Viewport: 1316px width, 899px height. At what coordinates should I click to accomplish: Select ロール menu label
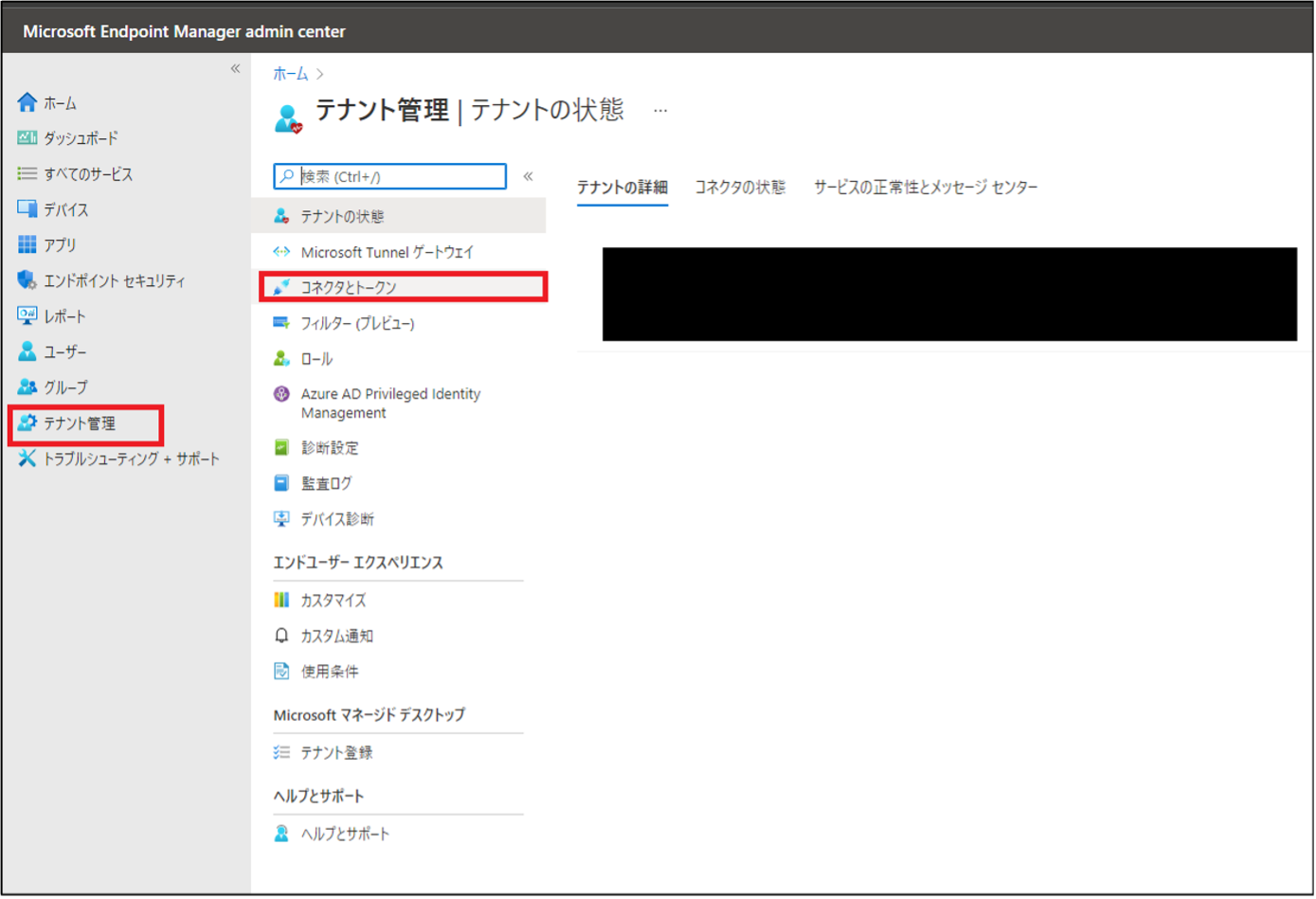[x=316, y=359]
